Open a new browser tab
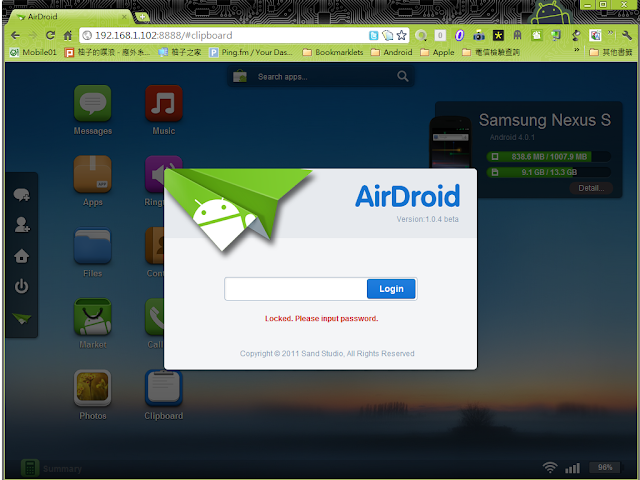The height and width of the screenshot is (480, 640). (142, 17)
